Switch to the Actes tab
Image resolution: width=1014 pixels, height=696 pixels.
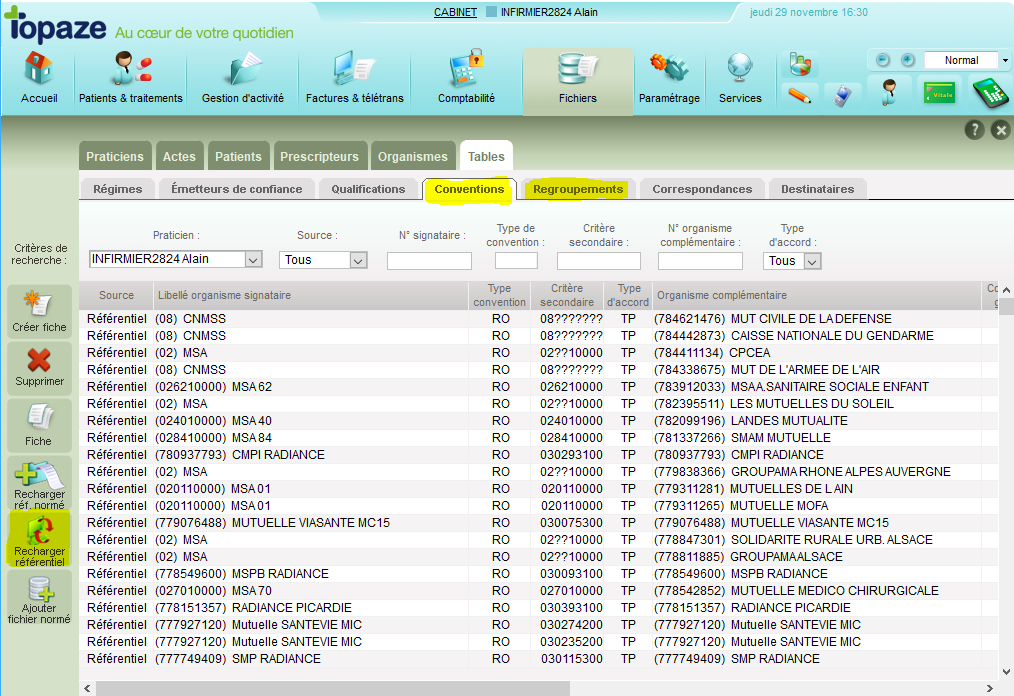179,157
